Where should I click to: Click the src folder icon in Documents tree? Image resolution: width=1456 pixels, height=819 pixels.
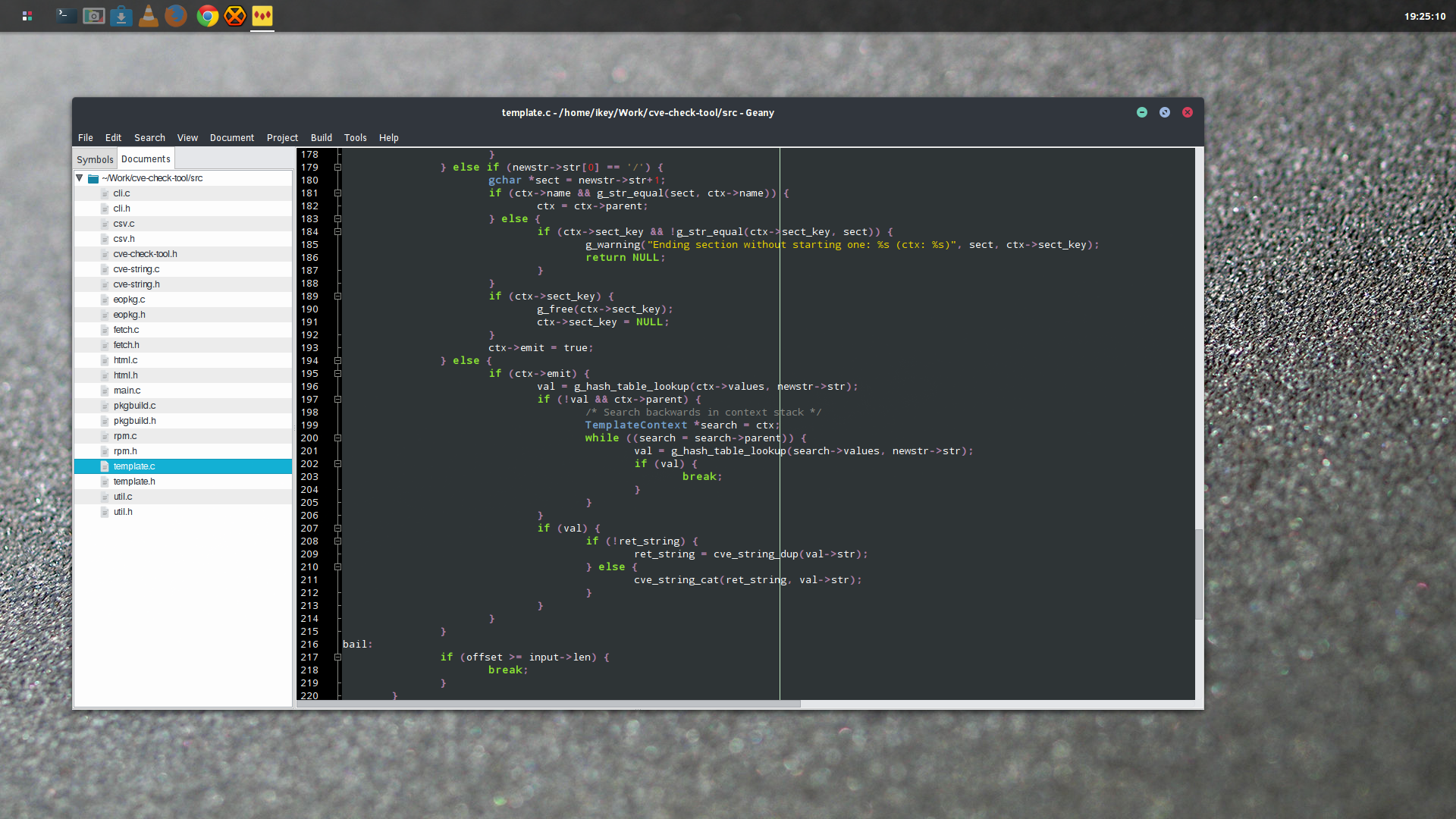[x=93, y=178]
